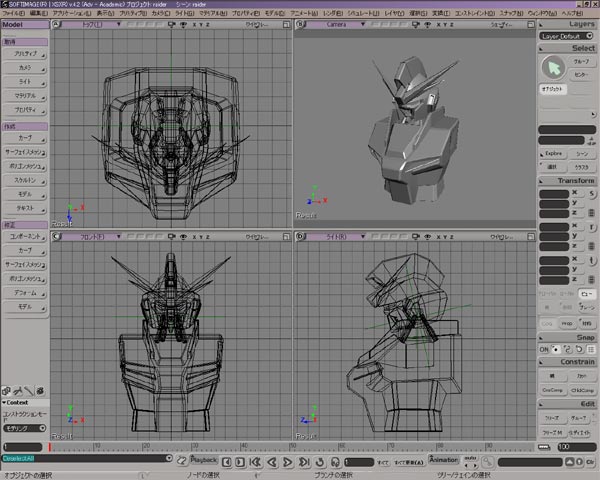Open the Playback menu

(x=204, y=460)
